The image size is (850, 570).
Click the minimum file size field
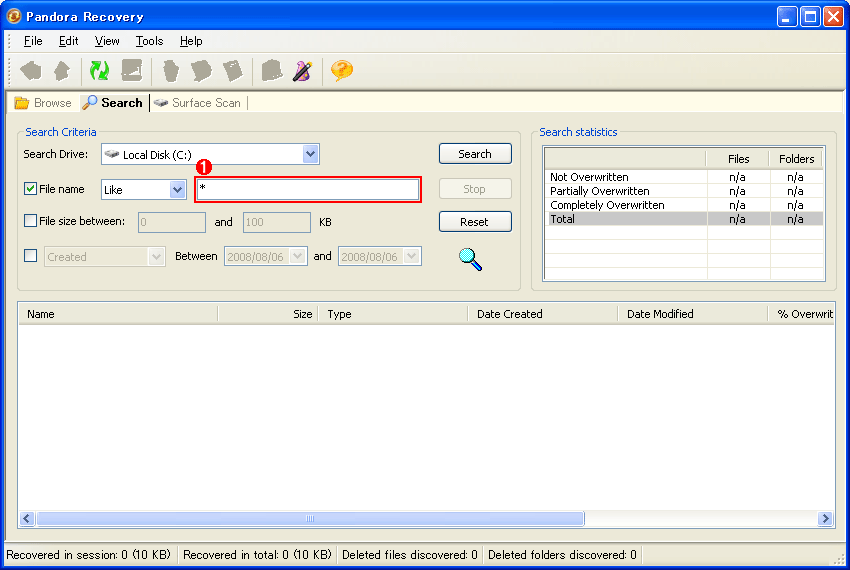pyautogui.click(x=172, y=222)
